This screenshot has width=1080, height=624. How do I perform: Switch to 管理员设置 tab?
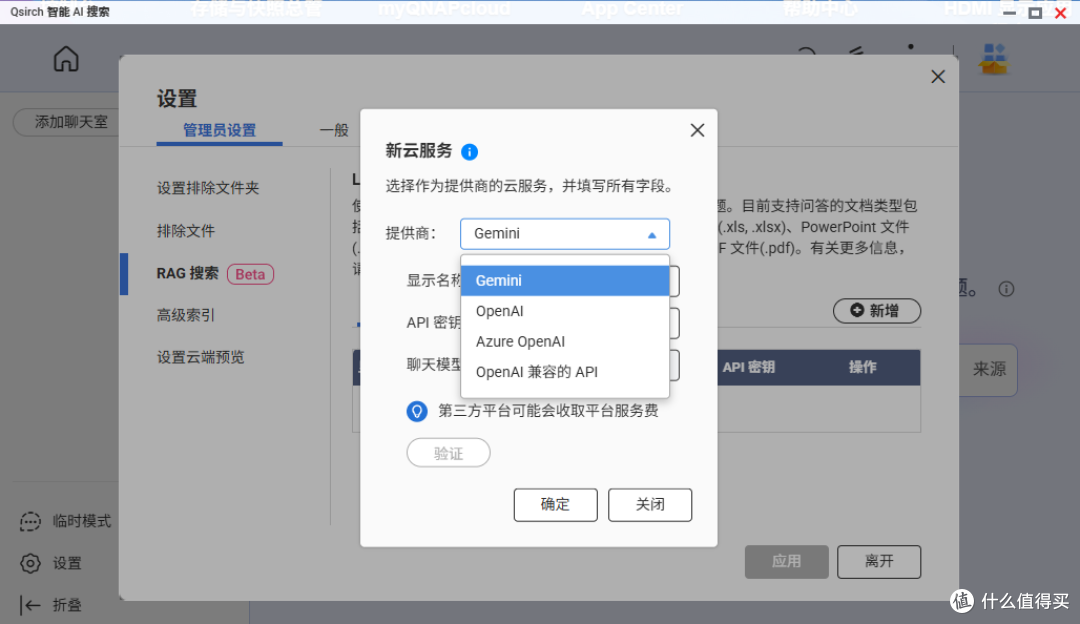click(219, 129)
